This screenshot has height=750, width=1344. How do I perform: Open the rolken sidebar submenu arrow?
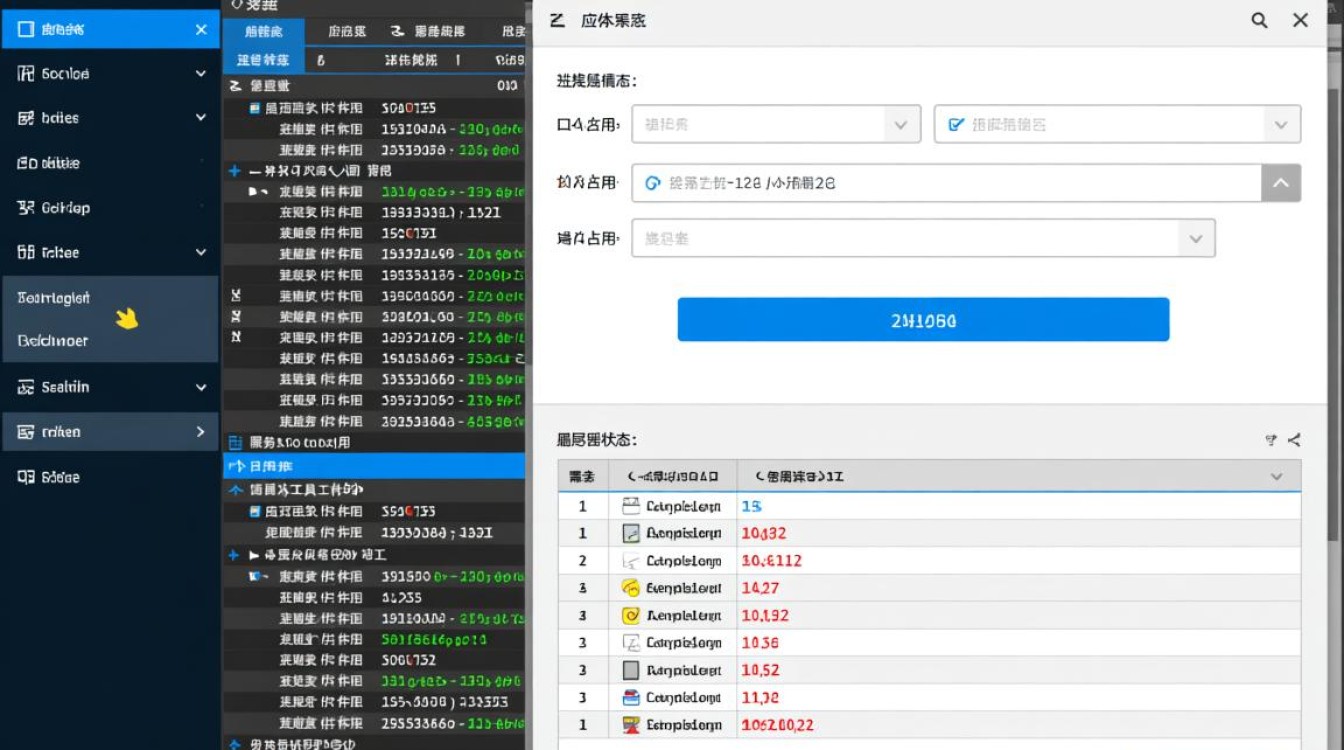pos(201,432)
